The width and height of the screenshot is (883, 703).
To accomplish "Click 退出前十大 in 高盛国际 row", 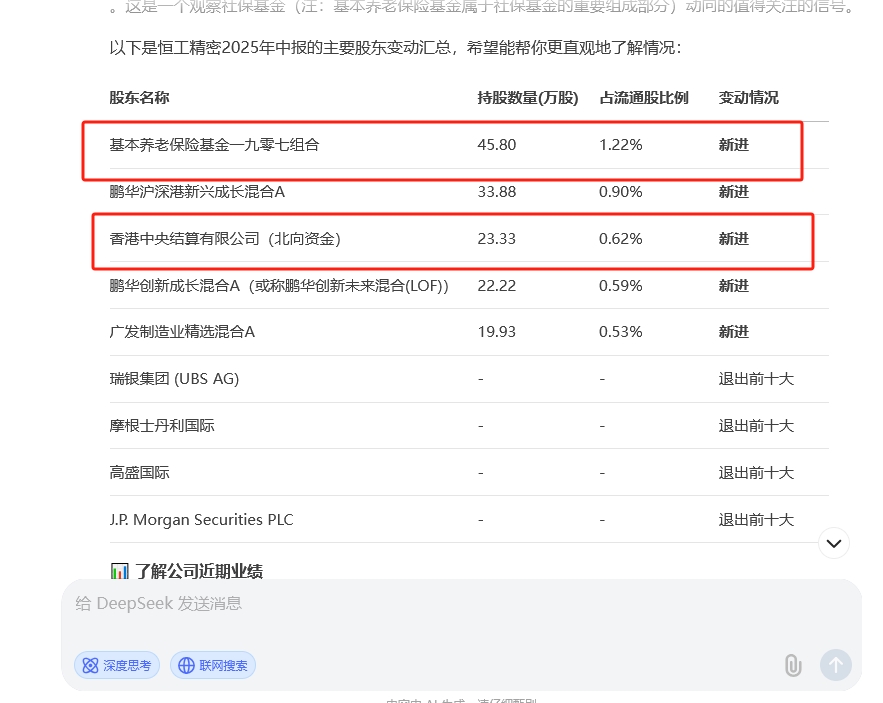I will click(756, 472).
